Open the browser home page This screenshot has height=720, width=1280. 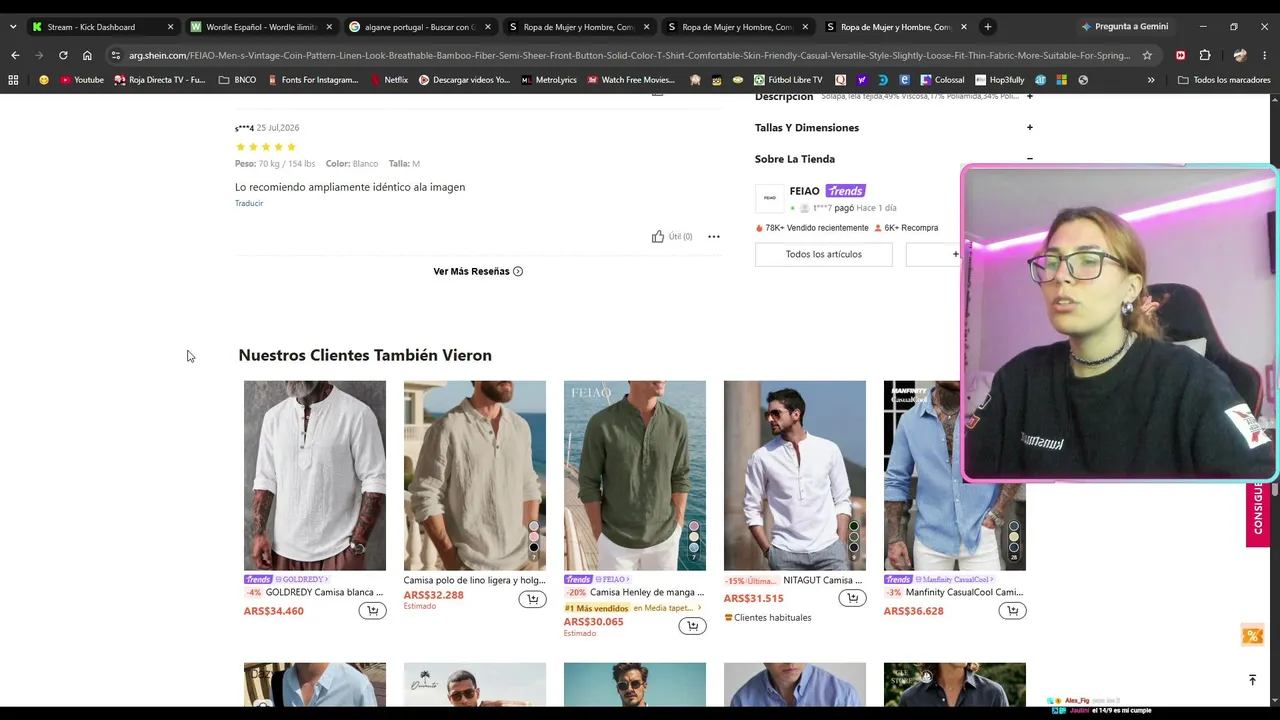pos(87,55)
